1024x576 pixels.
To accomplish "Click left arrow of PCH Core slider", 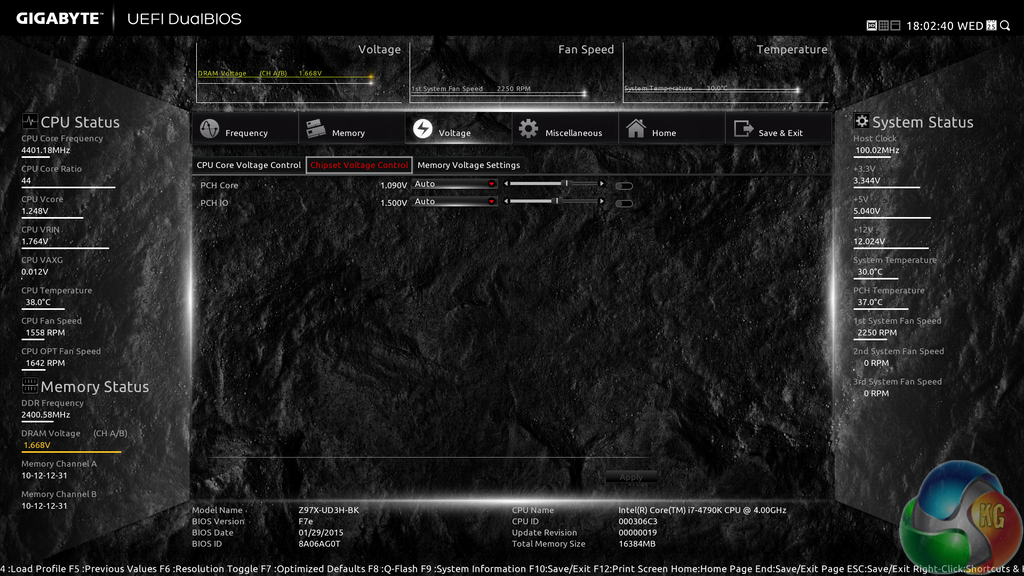I will (x=507, y=184).
